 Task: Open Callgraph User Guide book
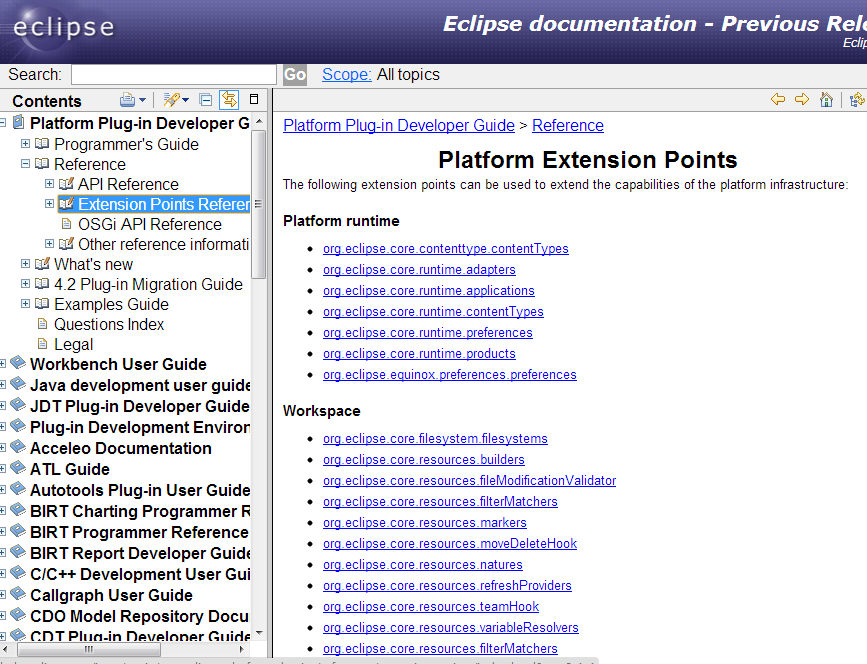click(112, 595)
